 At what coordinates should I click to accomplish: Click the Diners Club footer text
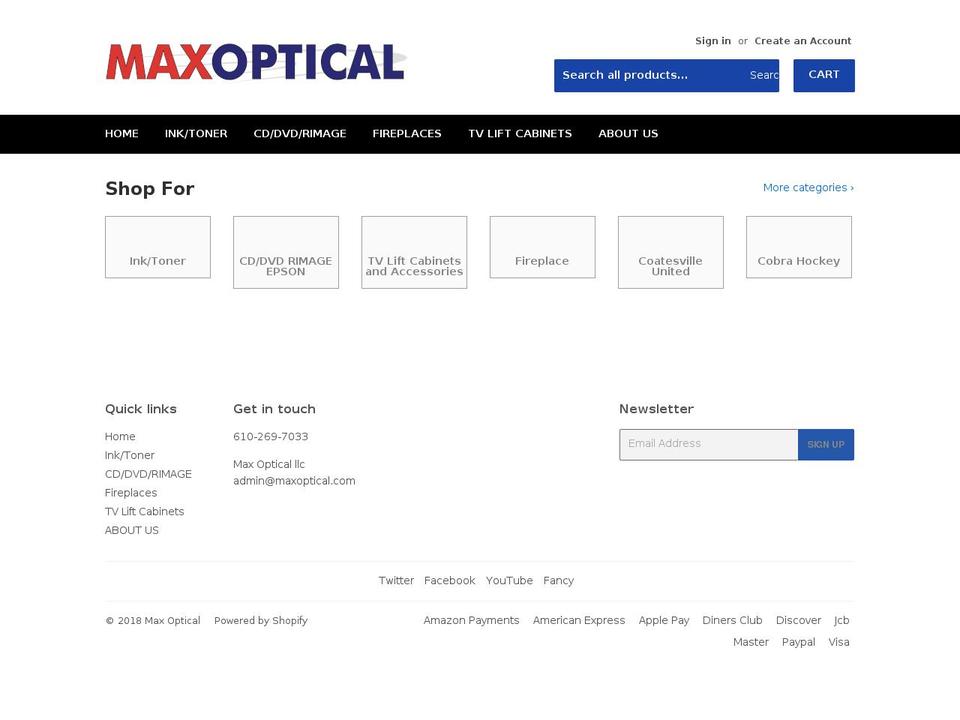point(732,620)
